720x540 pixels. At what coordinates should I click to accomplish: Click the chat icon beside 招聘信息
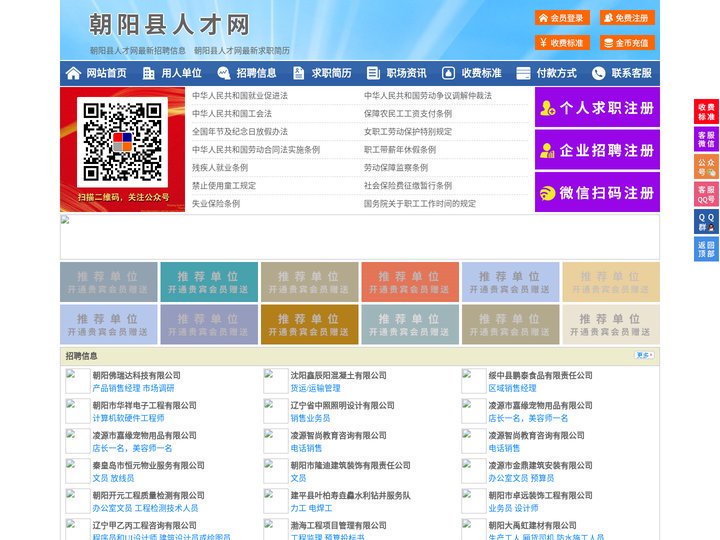click(x=224, y=73)
